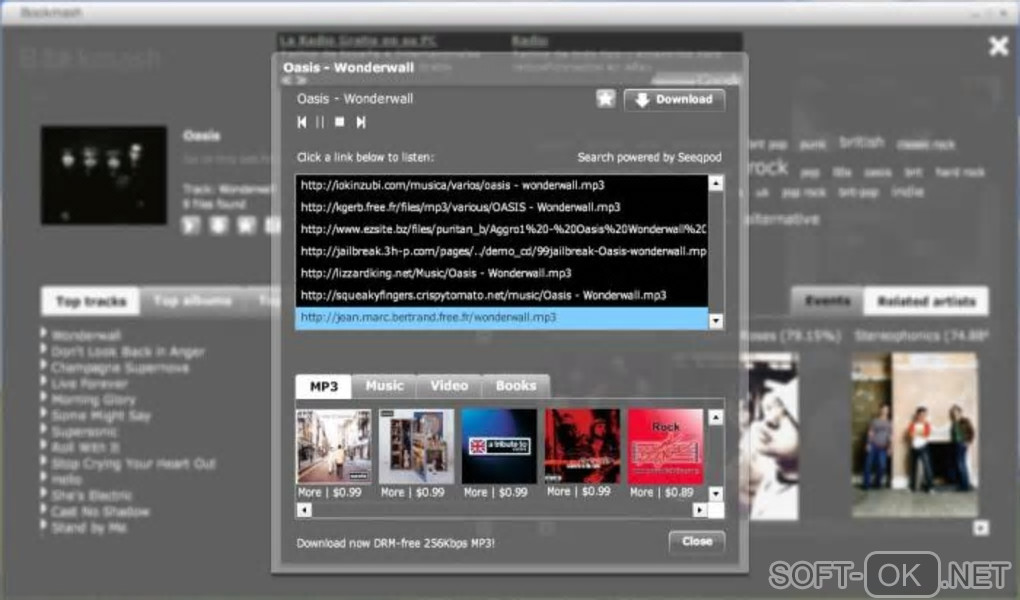
Task: Pick the squeakyfingers.crispytomato.net link
Action: [x=502, y=295]
